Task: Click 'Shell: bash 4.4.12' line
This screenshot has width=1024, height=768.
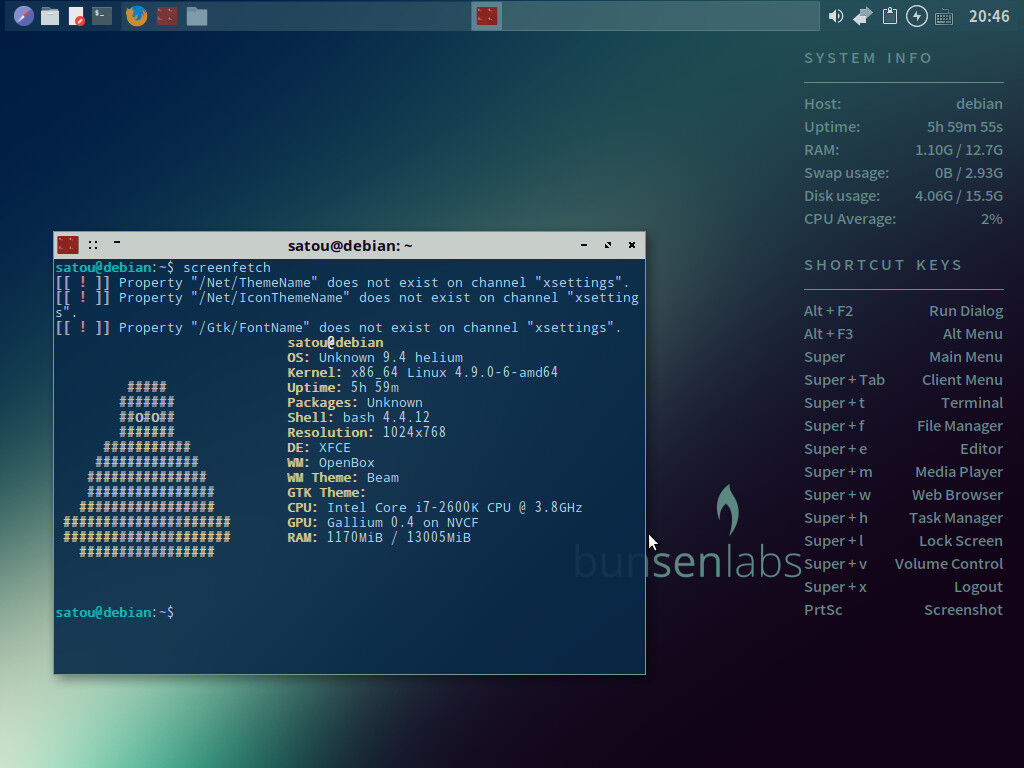Action: 359,417
